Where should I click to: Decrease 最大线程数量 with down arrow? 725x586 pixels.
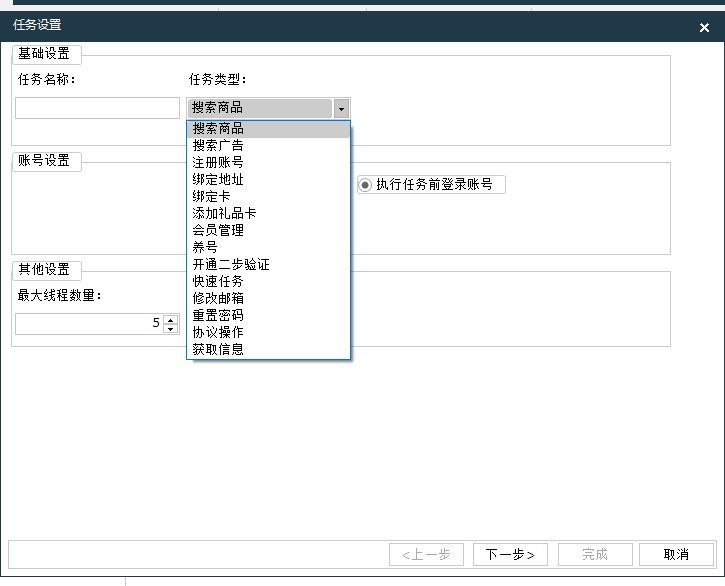pos(171,329)
